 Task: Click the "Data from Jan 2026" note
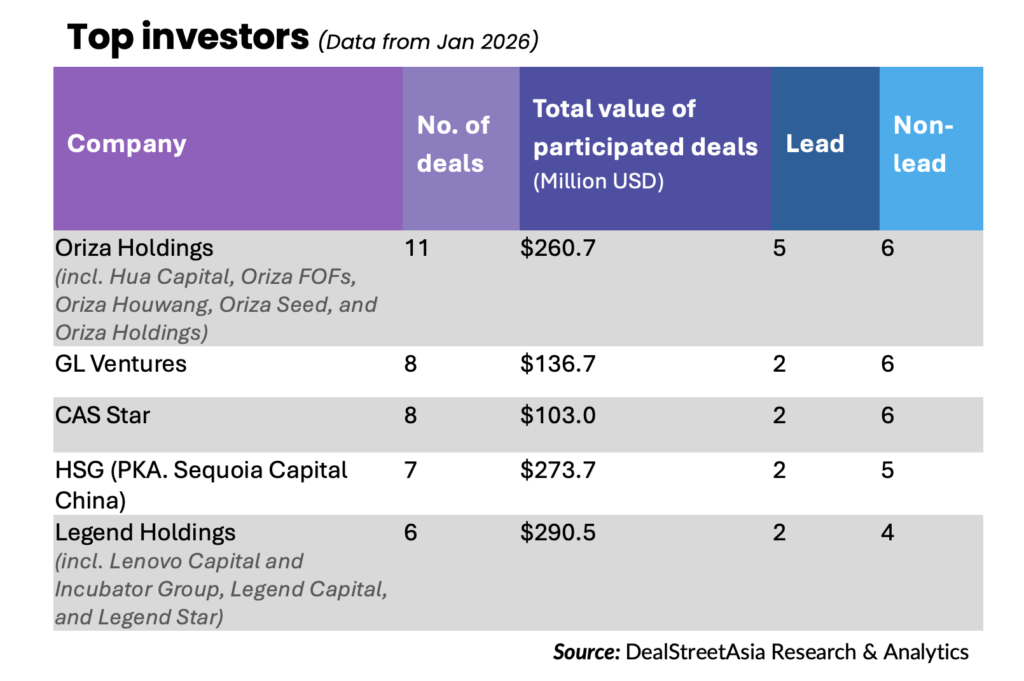click(428, 41)
